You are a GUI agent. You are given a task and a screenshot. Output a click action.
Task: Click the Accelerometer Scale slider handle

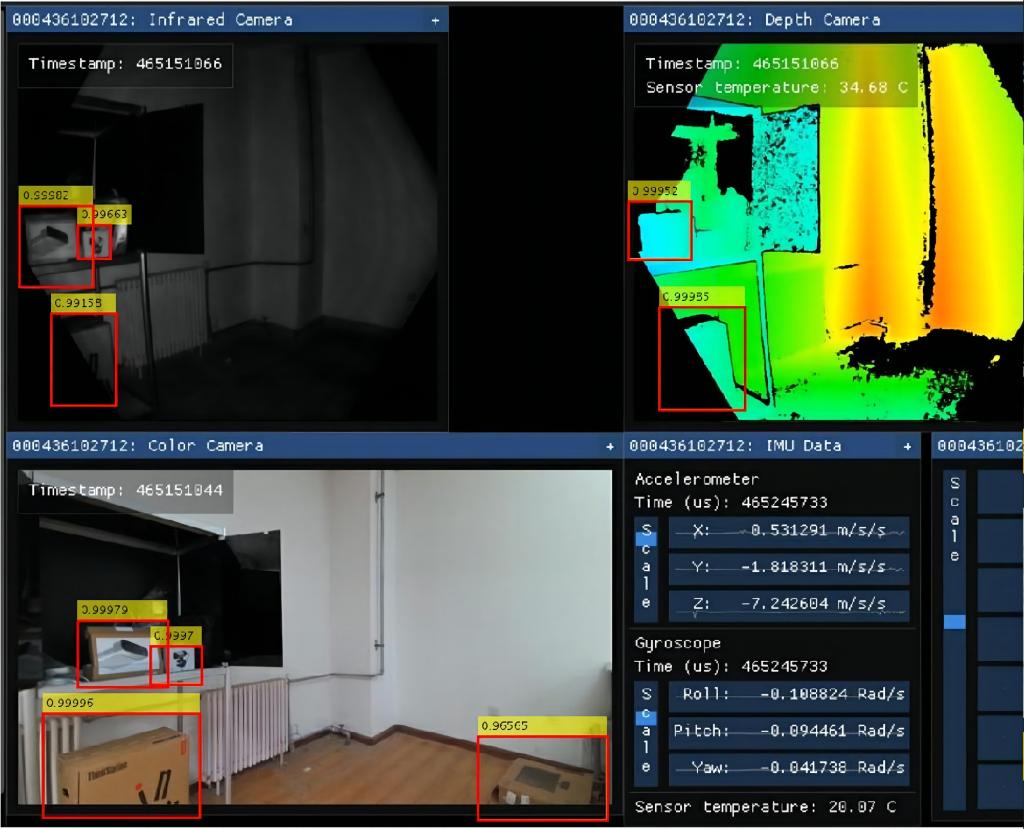click(646, 539)
